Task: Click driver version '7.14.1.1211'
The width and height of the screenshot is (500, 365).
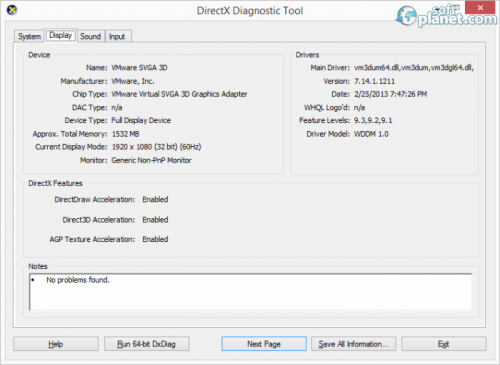Action: point(374,81)
